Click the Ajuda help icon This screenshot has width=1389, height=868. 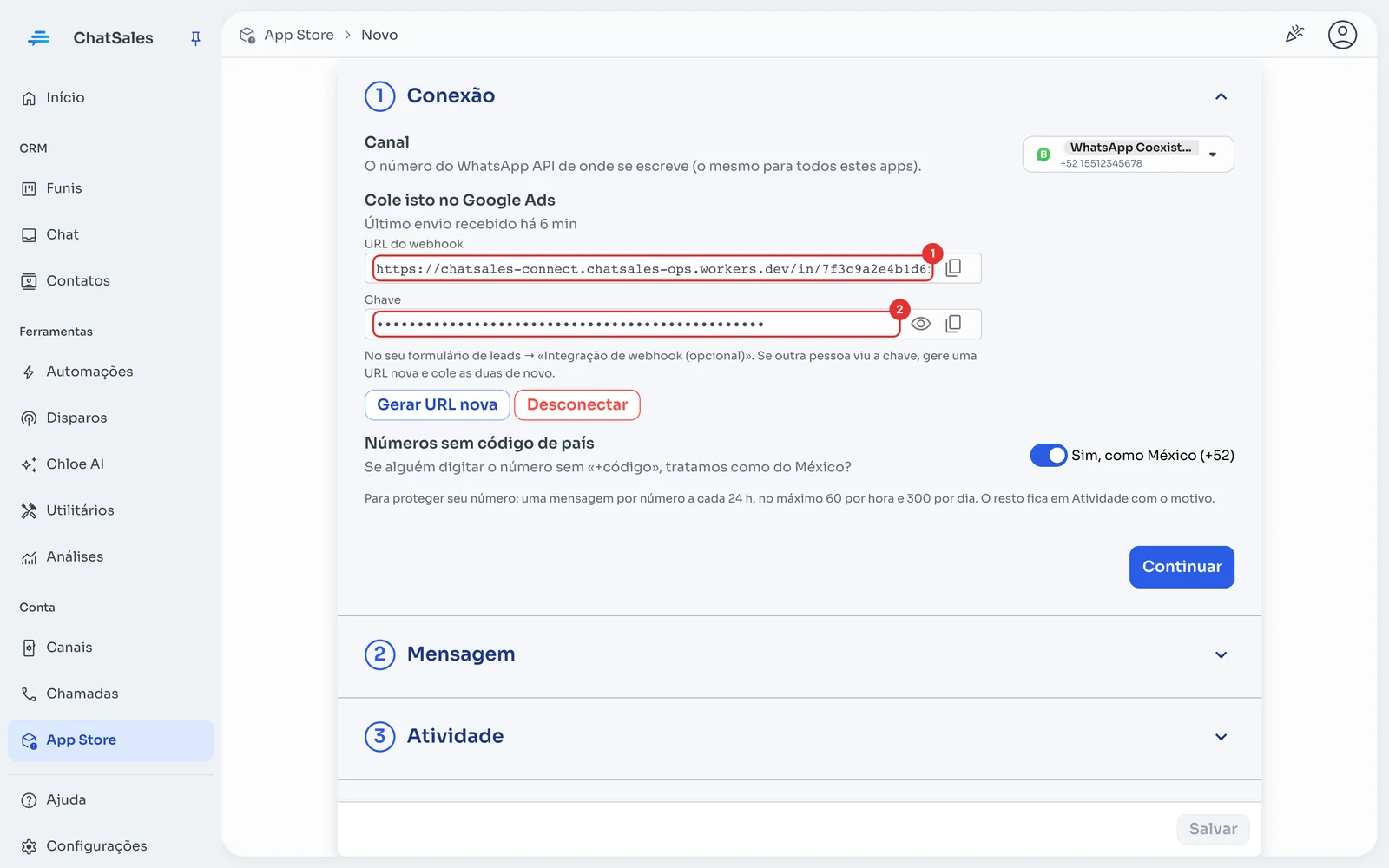(29, 800)
